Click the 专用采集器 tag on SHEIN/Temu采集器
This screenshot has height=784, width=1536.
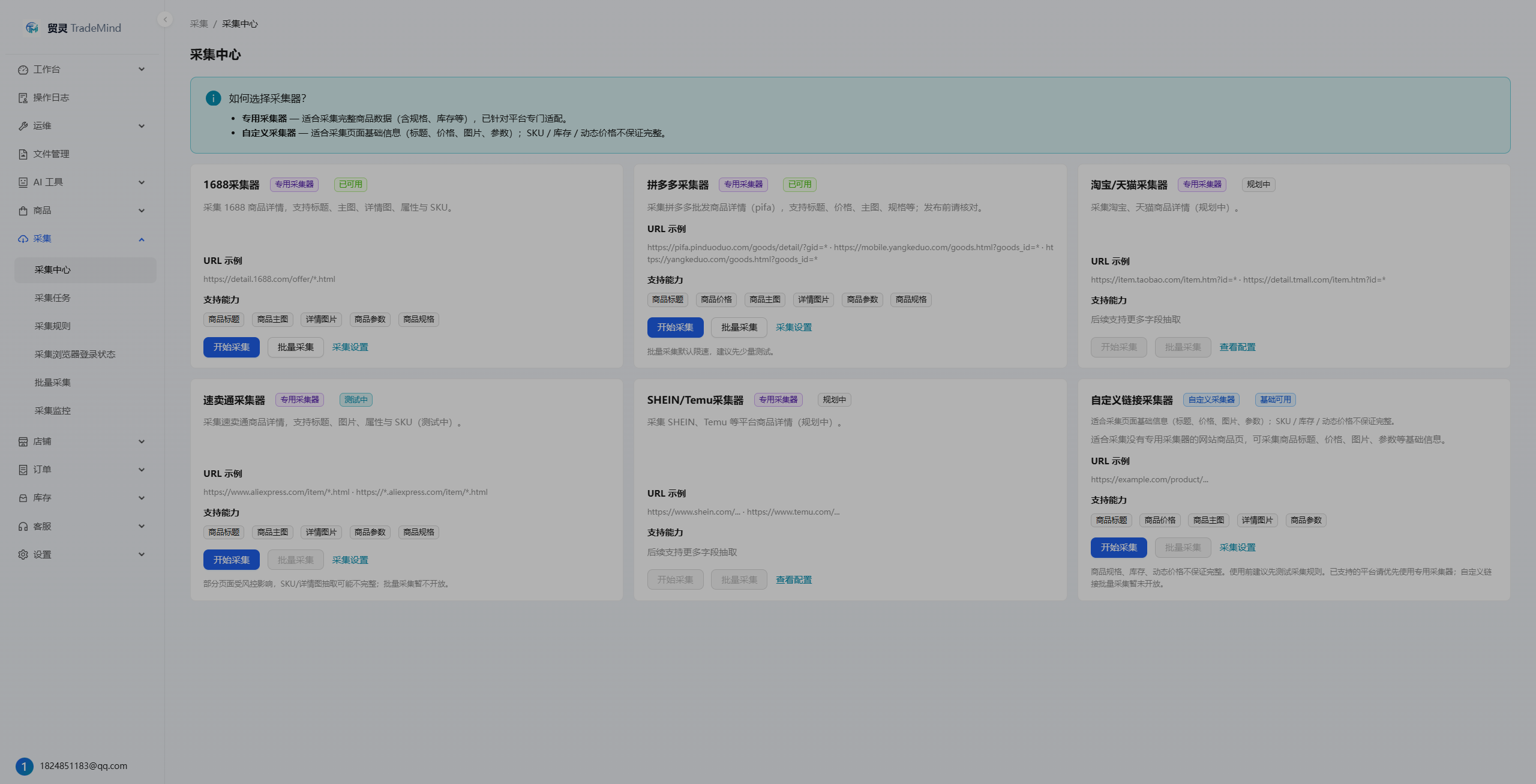click(779, 400)
